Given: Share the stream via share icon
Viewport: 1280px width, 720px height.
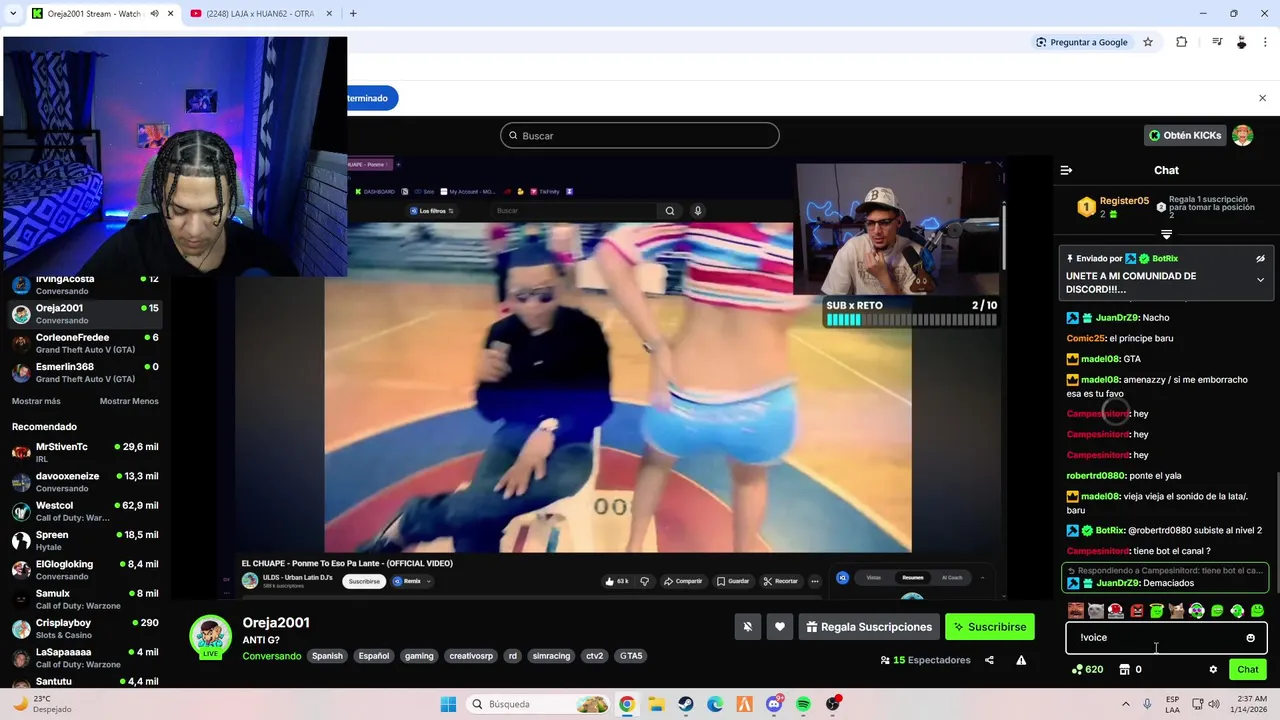Looking at the screenshot, I should [x=989, y=660].
